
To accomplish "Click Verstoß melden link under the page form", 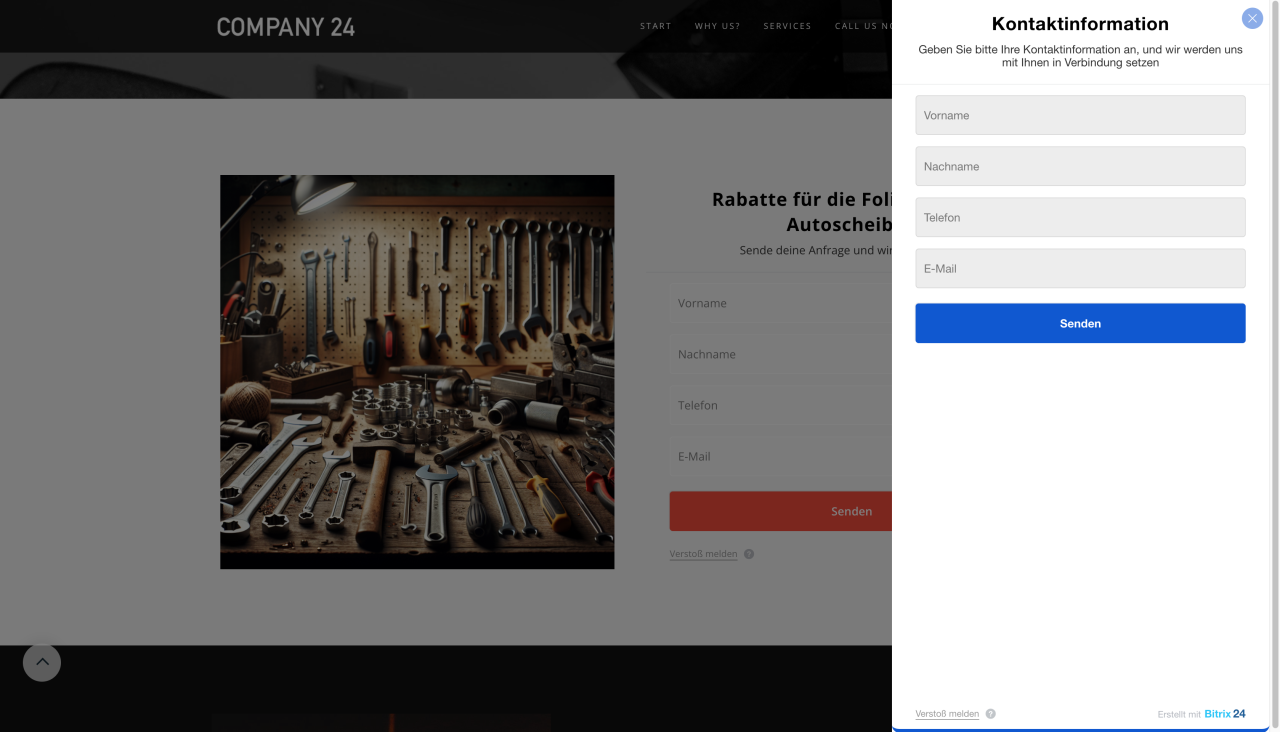I will click(703, 554).
